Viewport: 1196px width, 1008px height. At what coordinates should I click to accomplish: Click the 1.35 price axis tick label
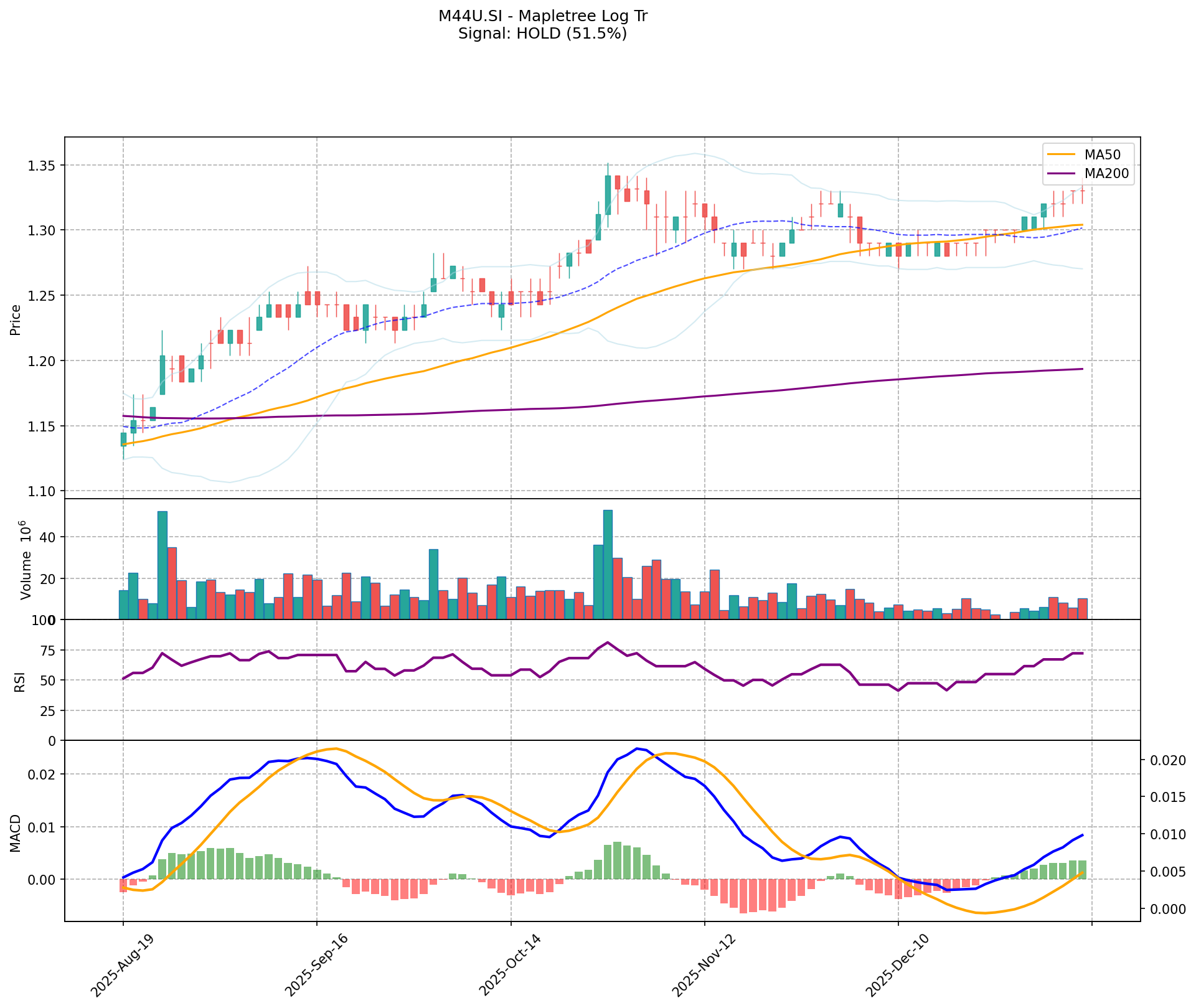click(x=42, y=166)
